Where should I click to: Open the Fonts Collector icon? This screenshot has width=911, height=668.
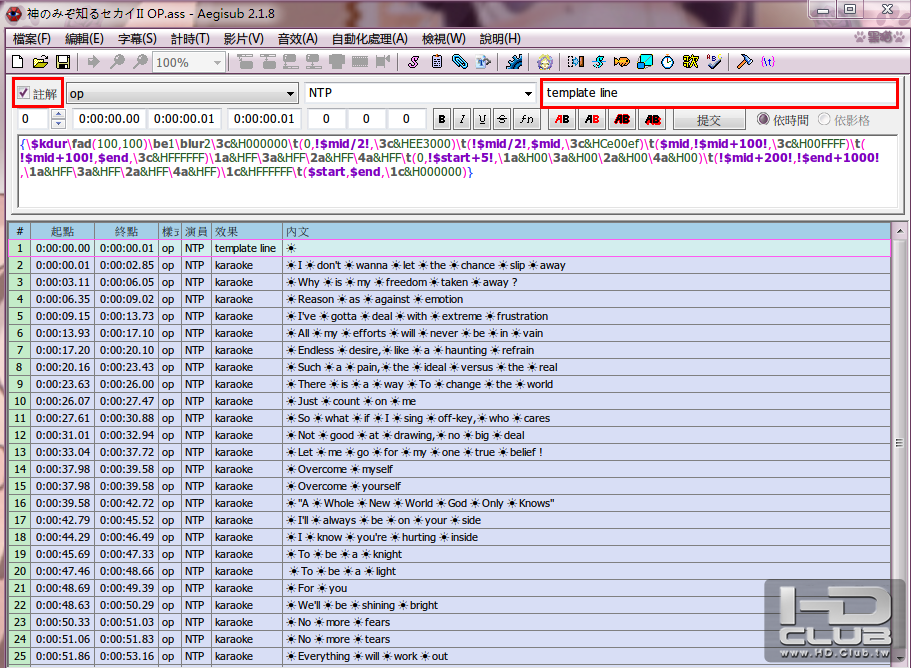click(483, 62)
